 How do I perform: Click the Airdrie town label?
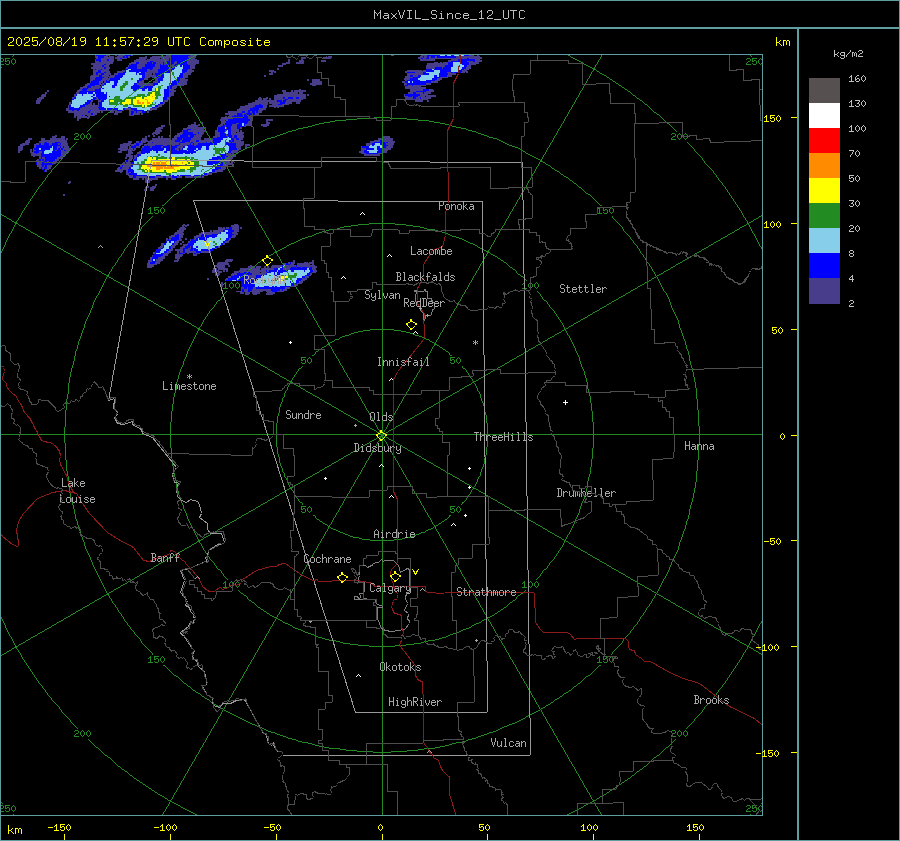click(394, 534)
